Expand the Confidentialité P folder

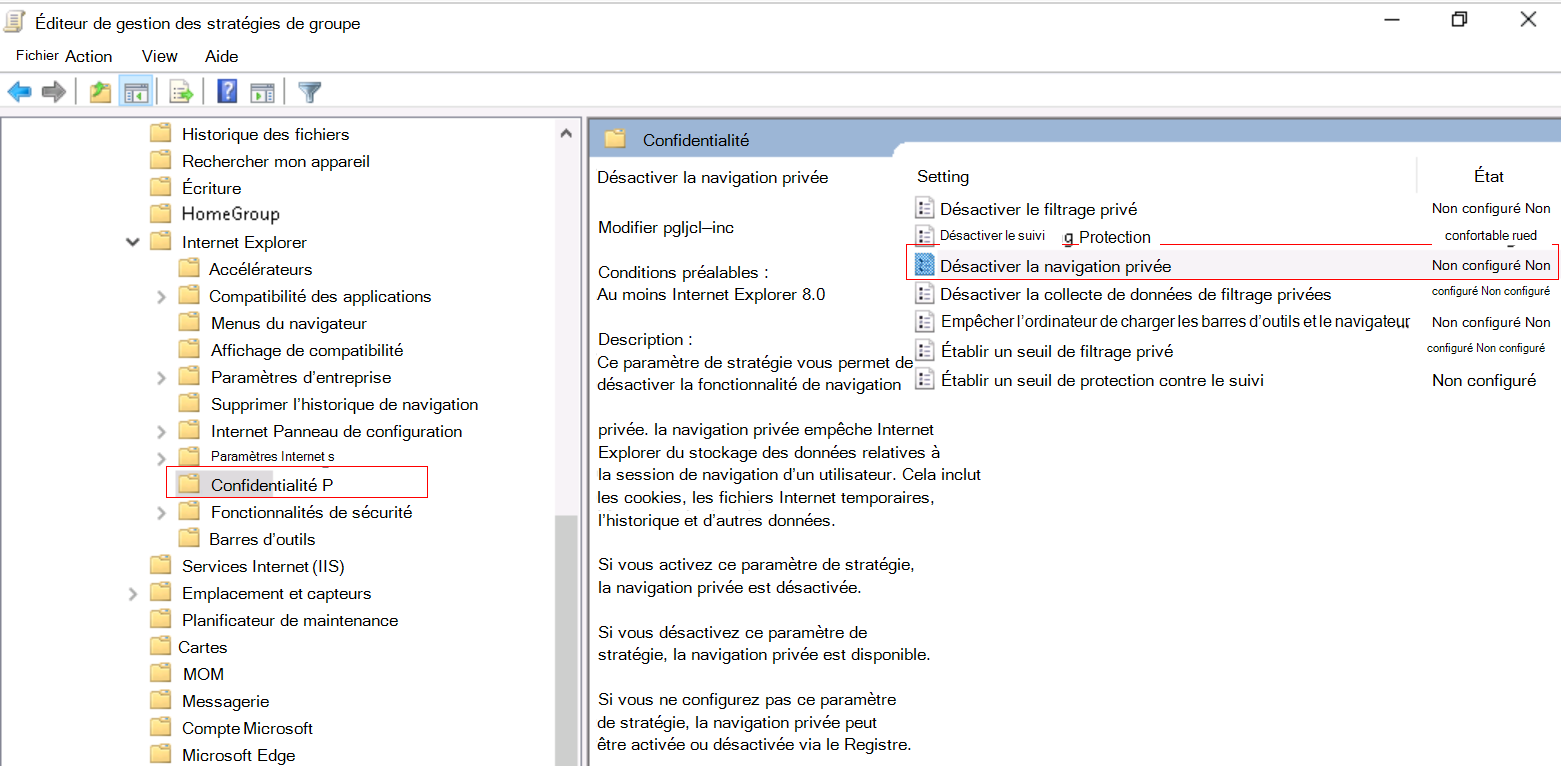tap(190, 481)
